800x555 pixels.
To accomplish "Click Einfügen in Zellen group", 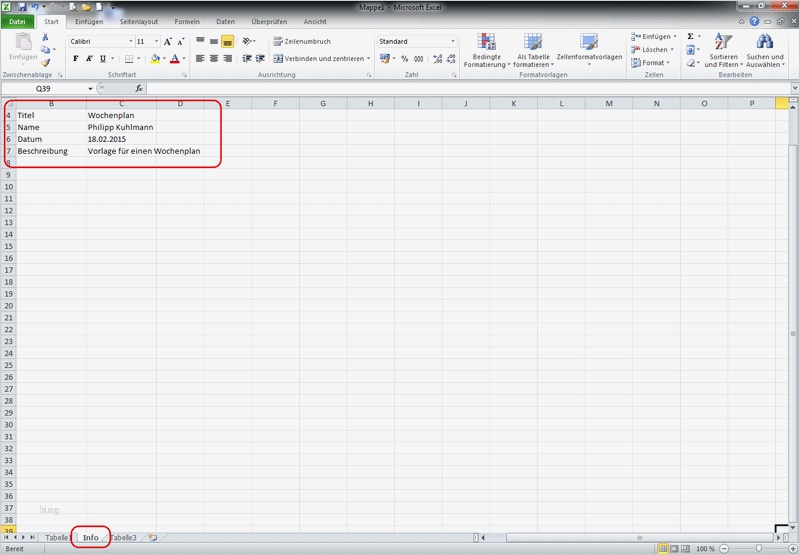I will click(x=654, y=37).
